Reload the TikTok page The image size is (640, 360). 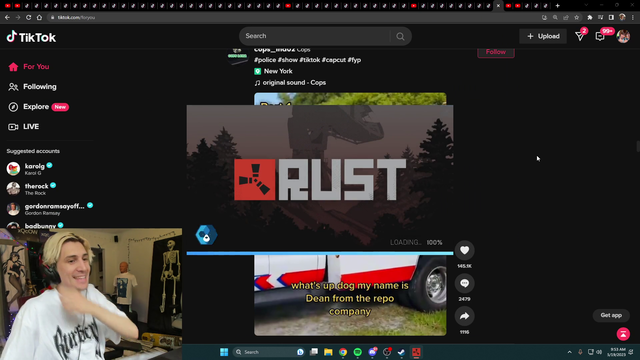(x=29, y=18)
